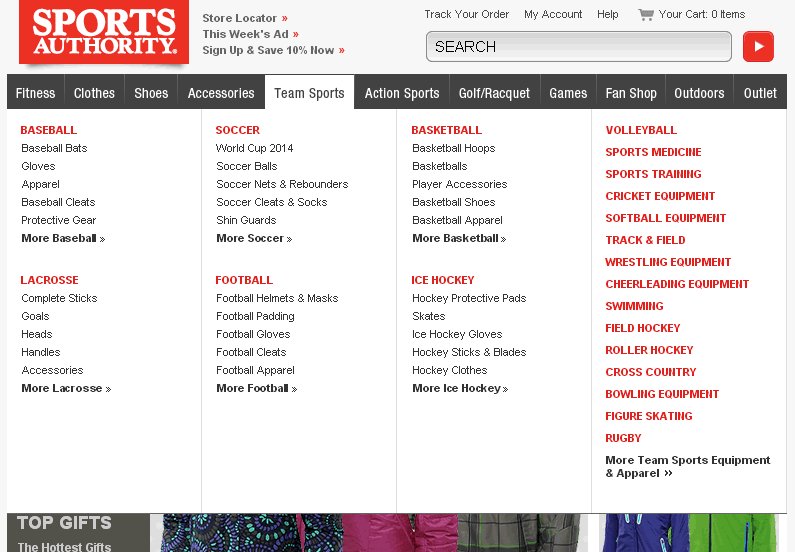This screenshot has width=795, height=552.
Task: Open the SWIMMING category
Action: click(634, 306)
